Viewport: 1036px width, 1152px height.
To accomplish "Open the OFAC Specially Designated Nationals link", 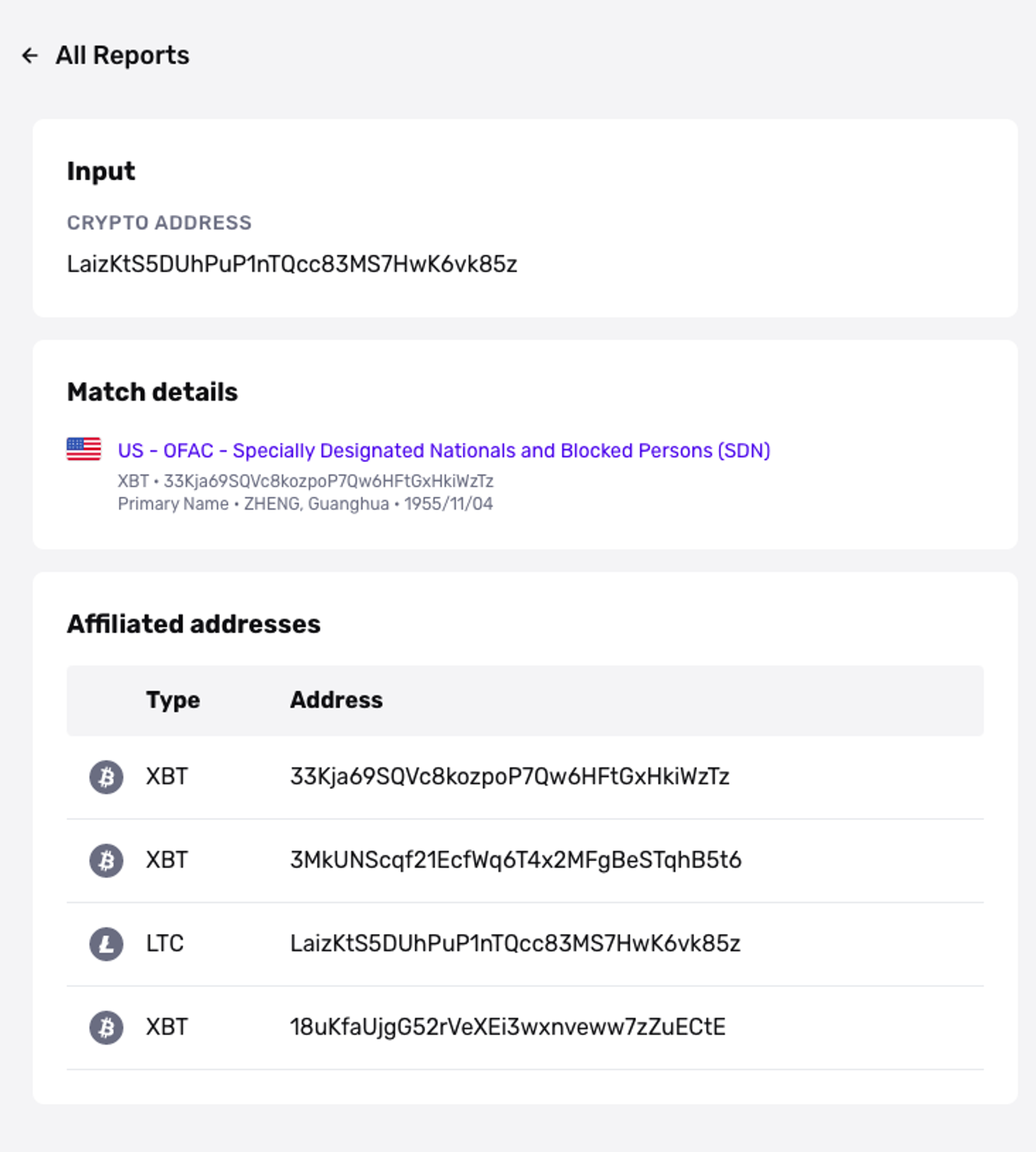I will [x=443, y=450].
